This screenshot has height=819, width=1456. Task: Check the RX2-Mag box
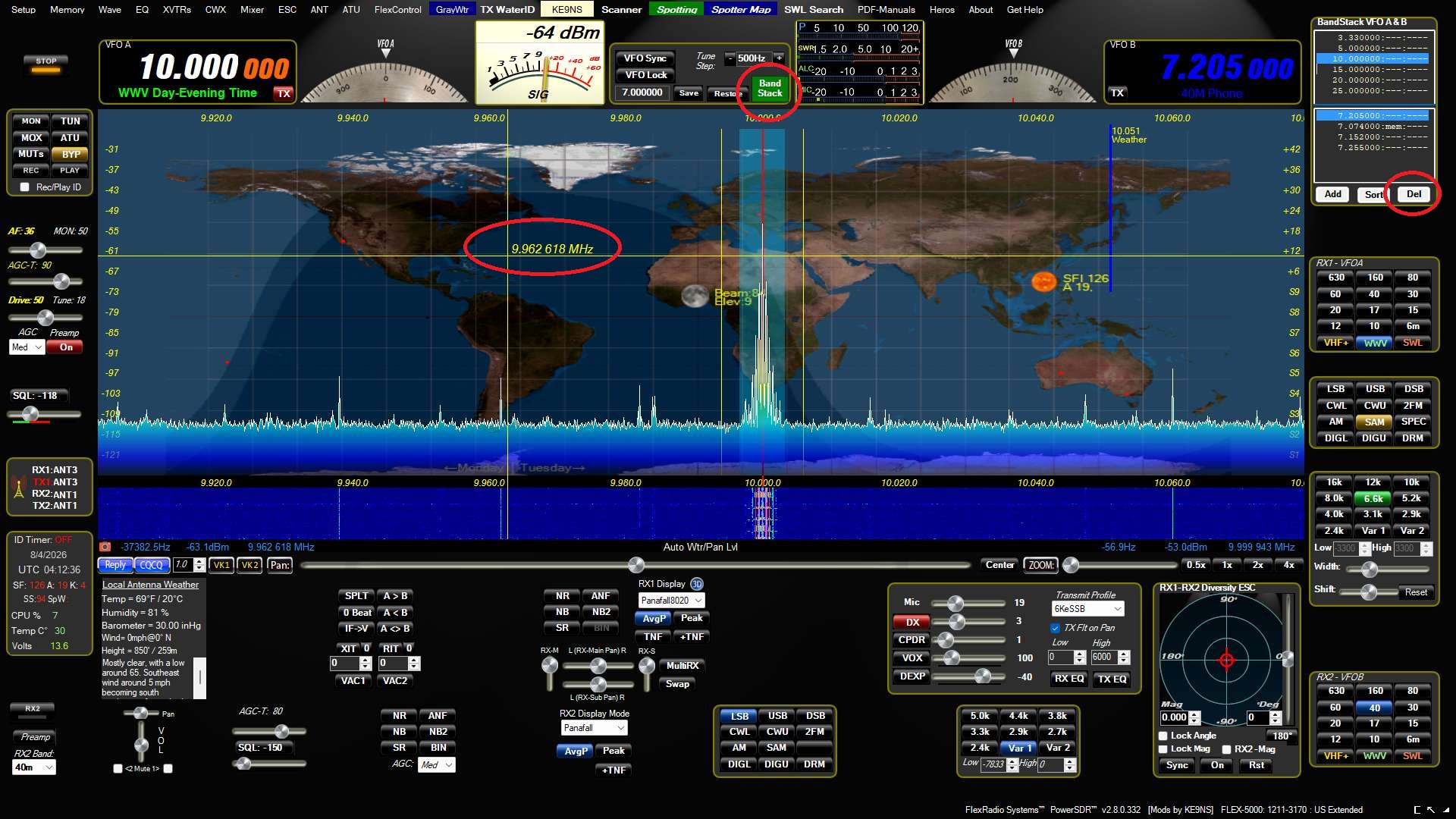click(1226, 749)
